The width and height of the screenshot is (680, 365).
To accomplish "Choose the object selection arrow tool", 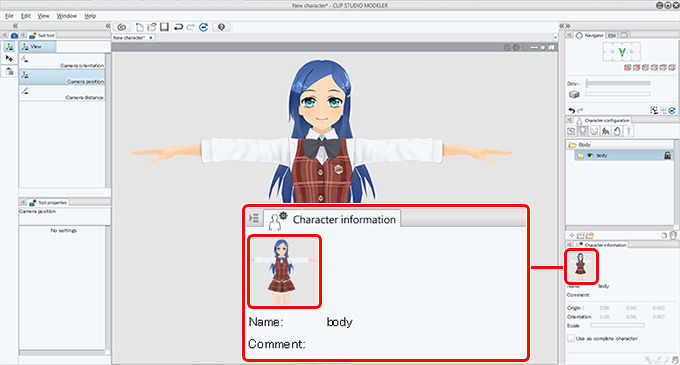I will (x=9, y=59).
